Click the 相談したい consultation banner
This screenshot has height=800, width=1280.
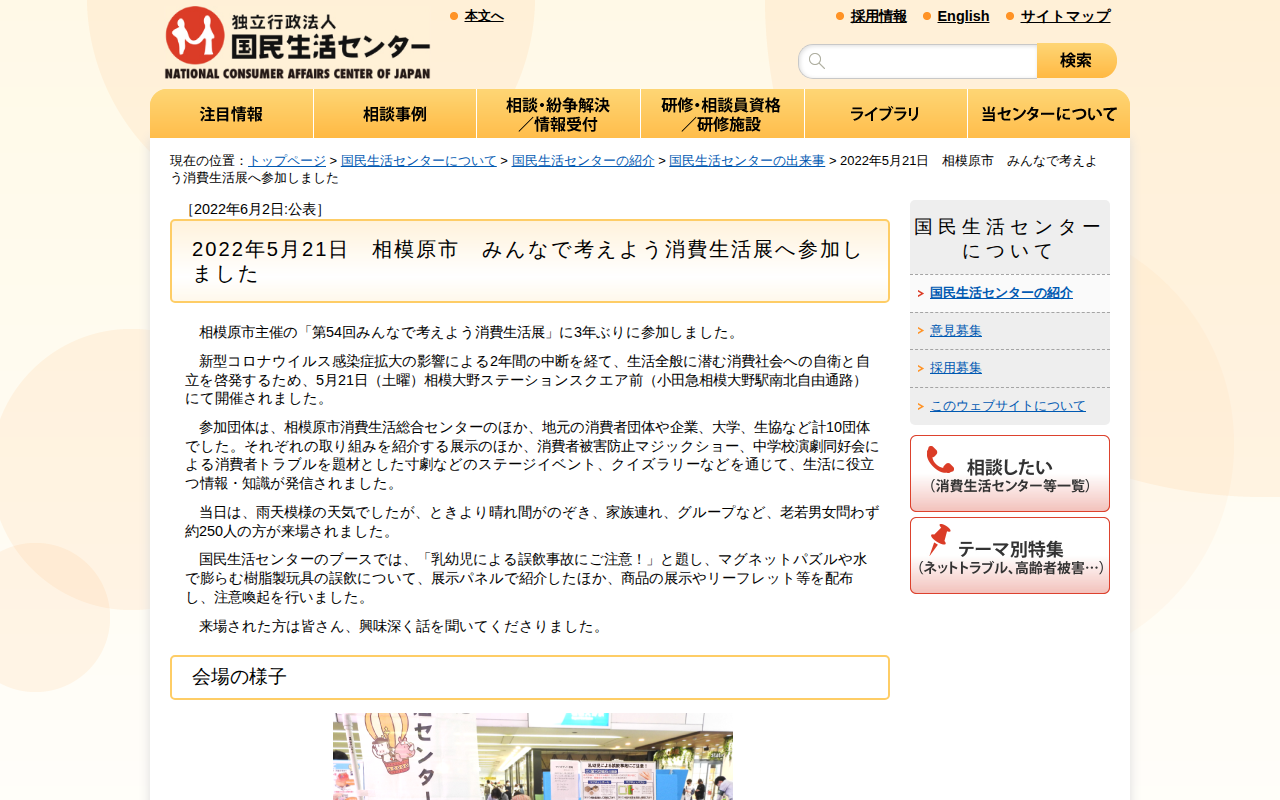pos(1010,474)
